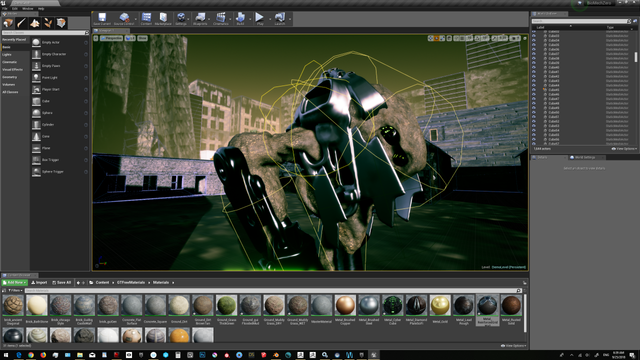Select the translate gizmo tool in viewport
This screenshot has height=360, width=640.
point(431,38)
